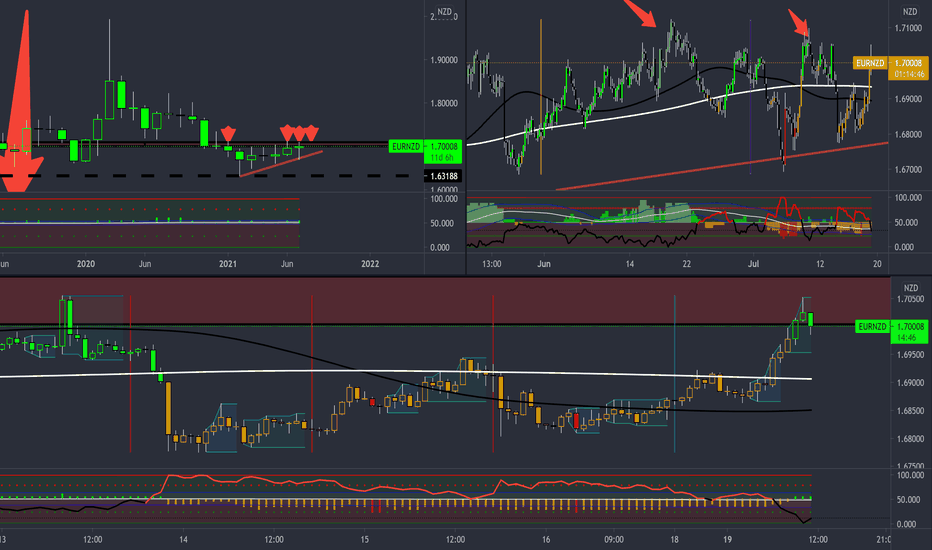Image resolution: width=932 pixels, height=550 pixels.
Task: Open the NZD currency selector above the 1.71000 price
Action: 910,12
